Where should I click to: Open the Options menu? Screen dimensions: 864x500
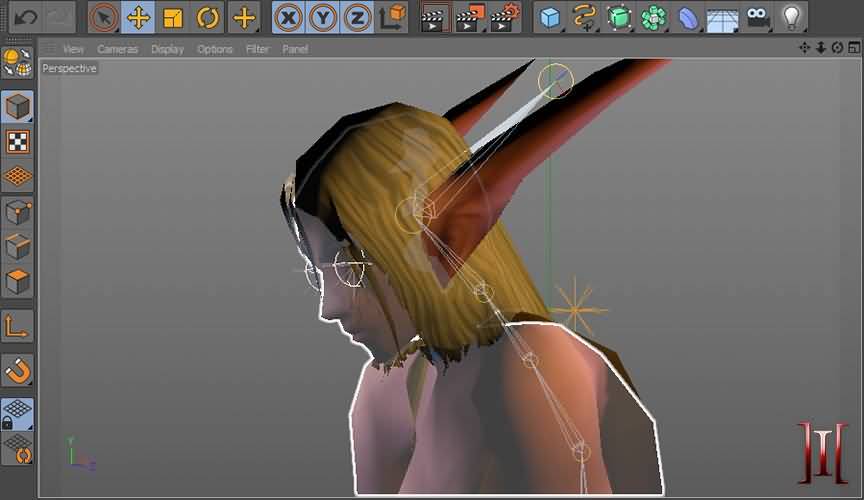coord(214,49)
